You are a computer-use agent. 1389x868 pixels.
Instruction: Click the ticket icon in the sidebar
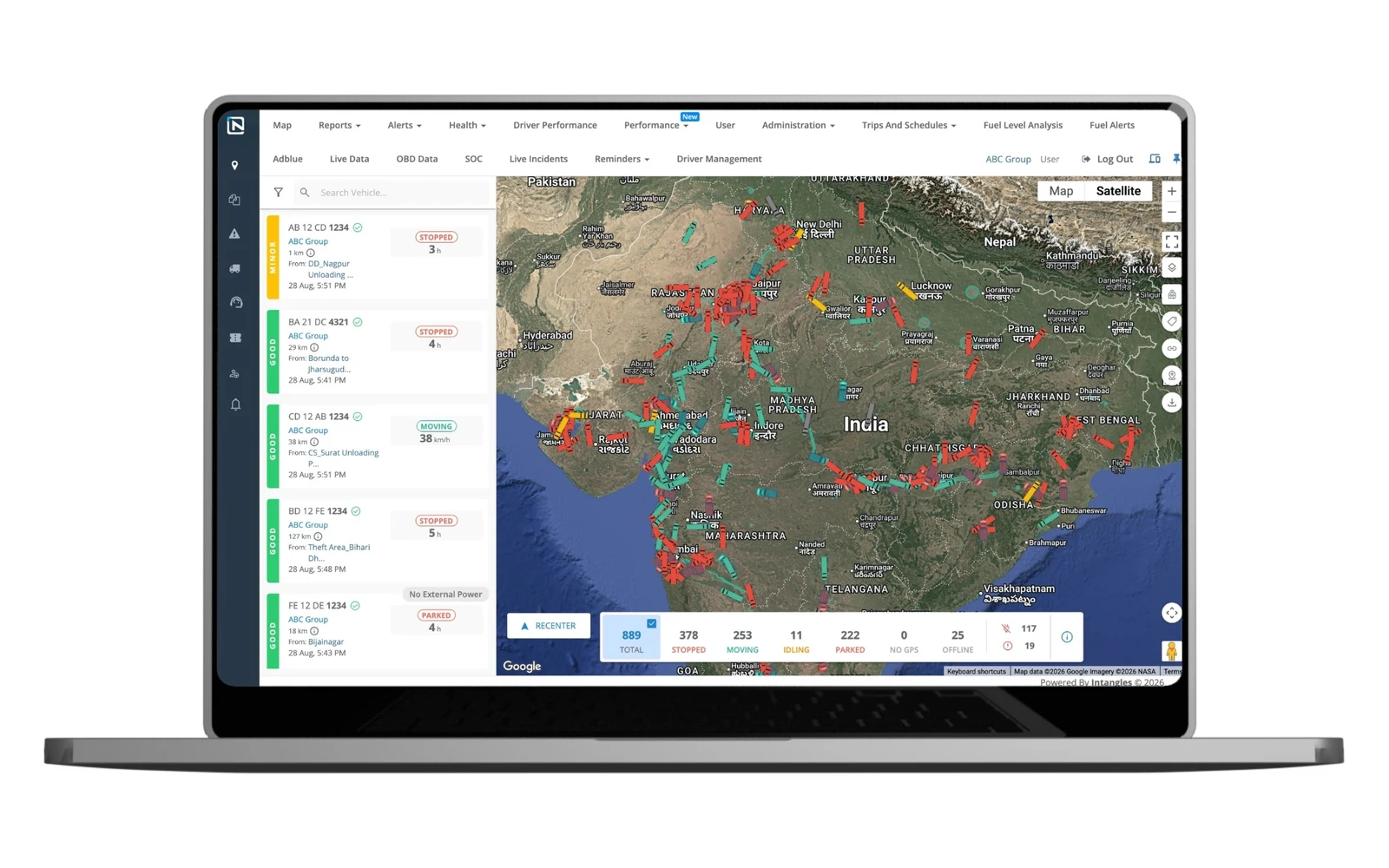tap(235, 338)
